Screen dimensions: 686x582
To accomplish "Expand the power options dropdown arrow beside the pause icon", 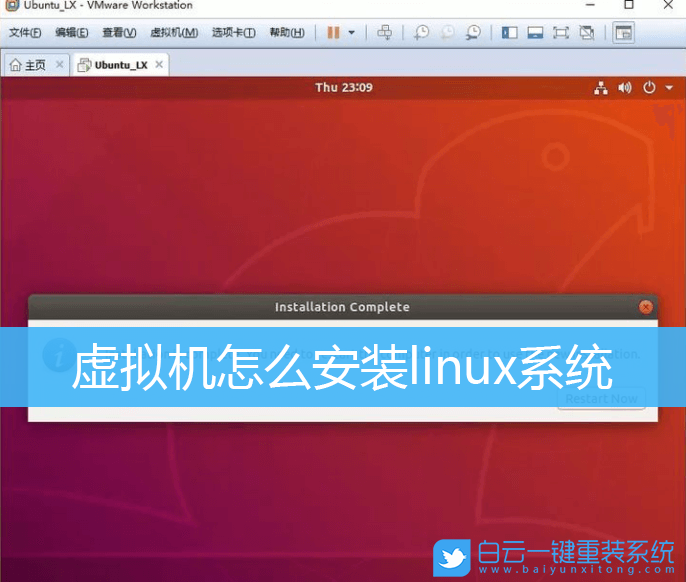I will pyautogui.click(x=351, y=33).
